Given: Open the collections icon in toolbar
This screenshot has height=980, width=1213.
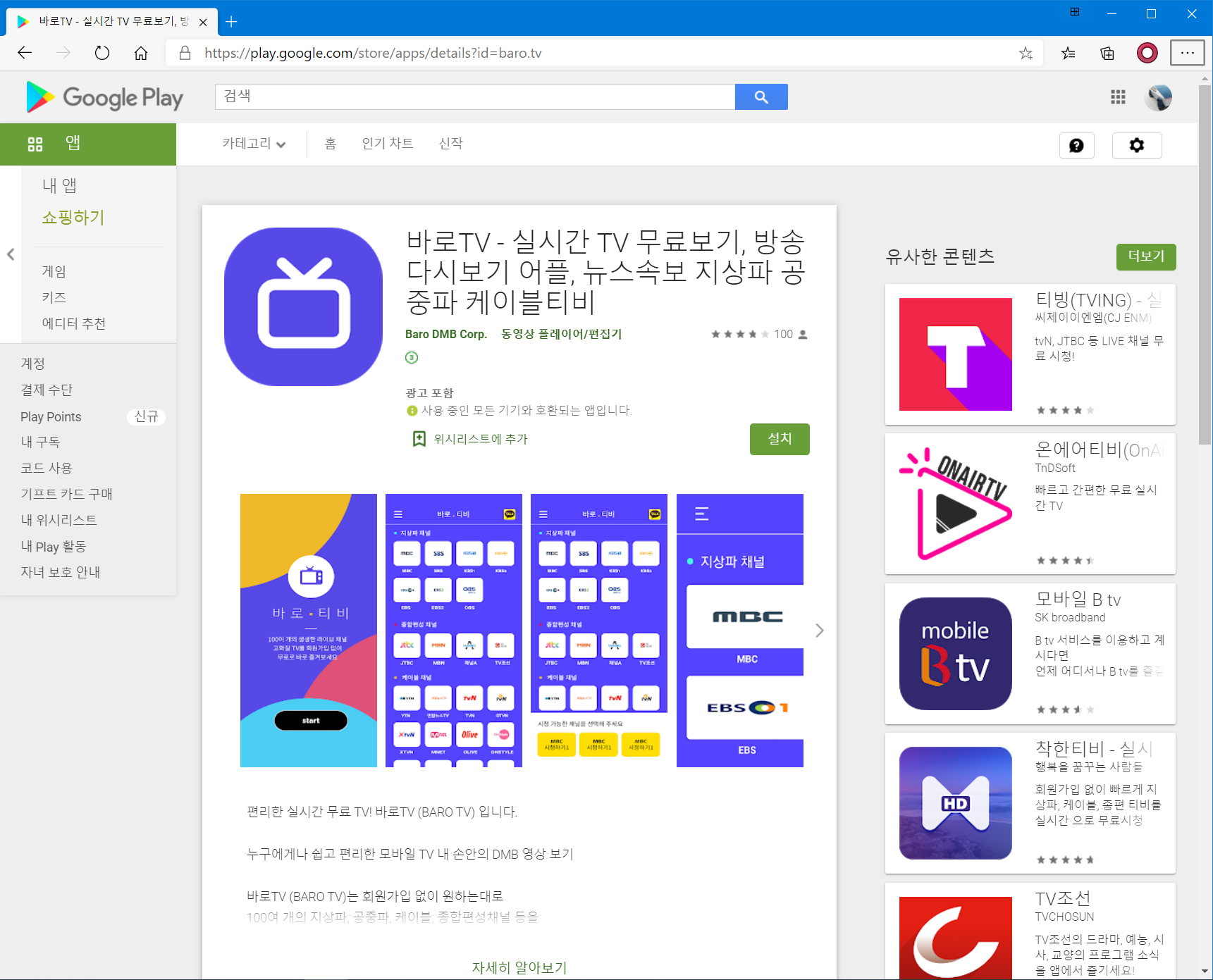Looking at the screenshot, I should [x=1107, y=53].
